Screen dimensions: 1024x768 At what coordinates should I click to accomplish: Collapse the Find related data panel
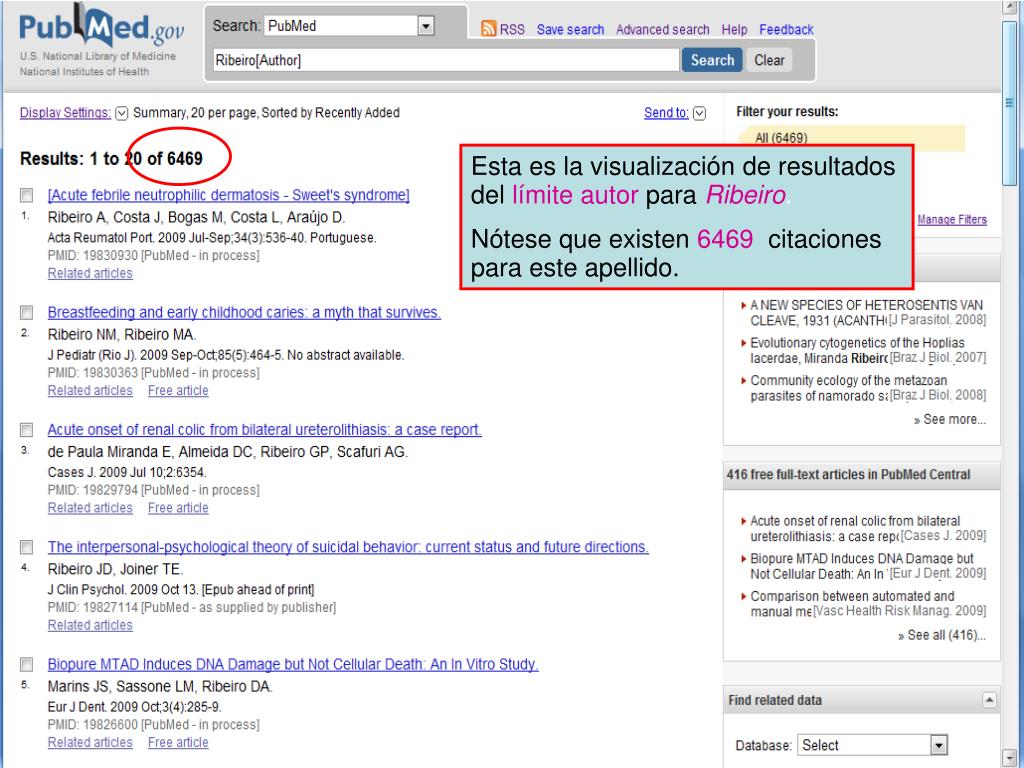coord(989,700)
